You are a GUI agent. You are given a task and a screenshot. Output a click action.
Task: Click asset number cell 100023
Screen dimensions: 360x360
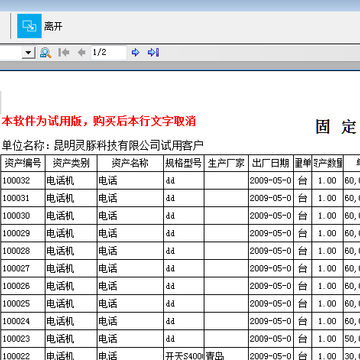click(23, 339)
